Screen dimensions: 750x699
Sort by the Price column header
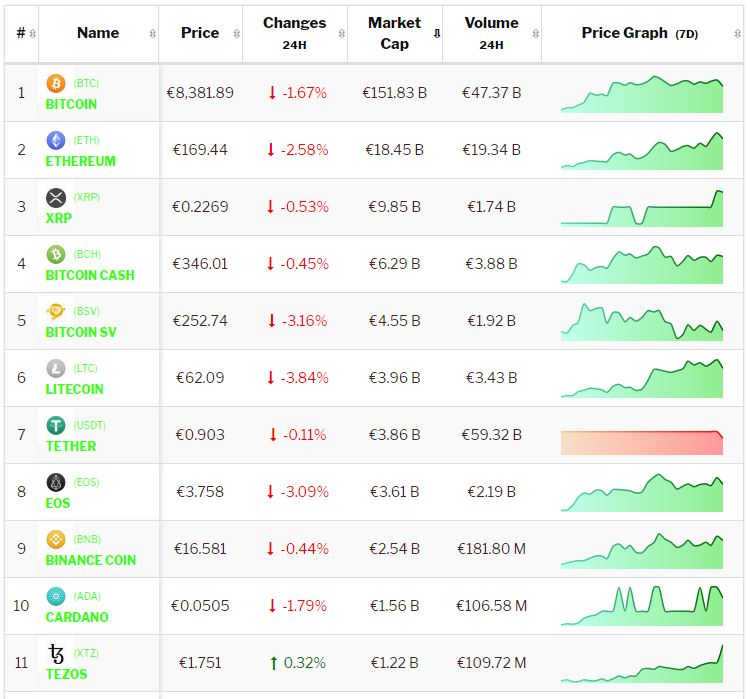[x=200, y=33]
